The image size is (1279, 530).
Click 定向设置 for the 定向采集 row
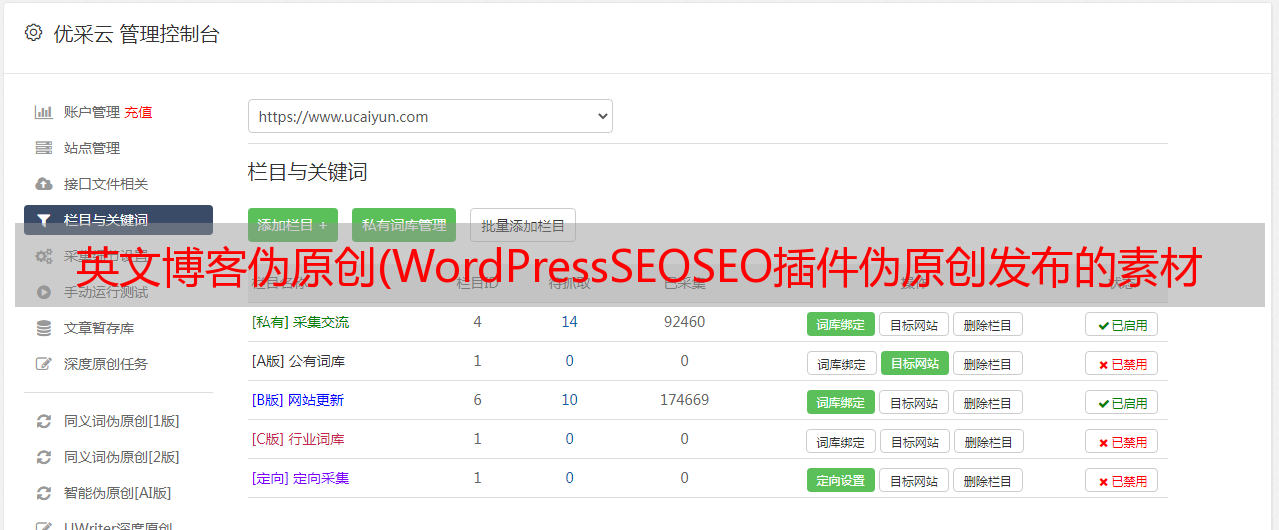pyautogui.click(x=840, y=480)
